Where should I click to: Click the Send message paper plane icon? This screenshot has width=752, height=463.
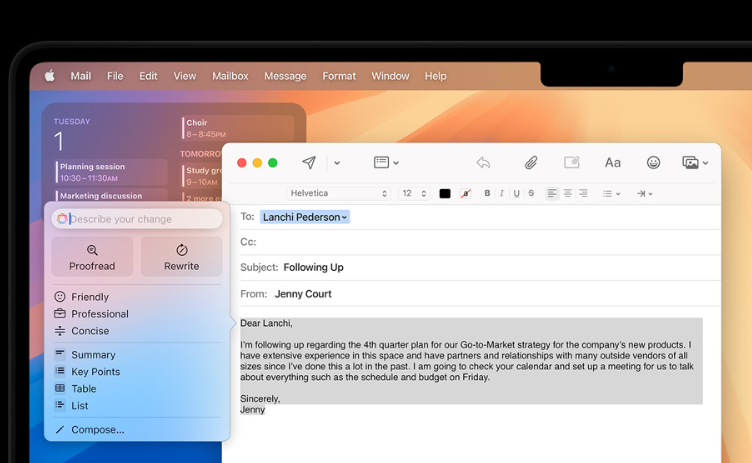pyautogui.click(x=309, y=163)
